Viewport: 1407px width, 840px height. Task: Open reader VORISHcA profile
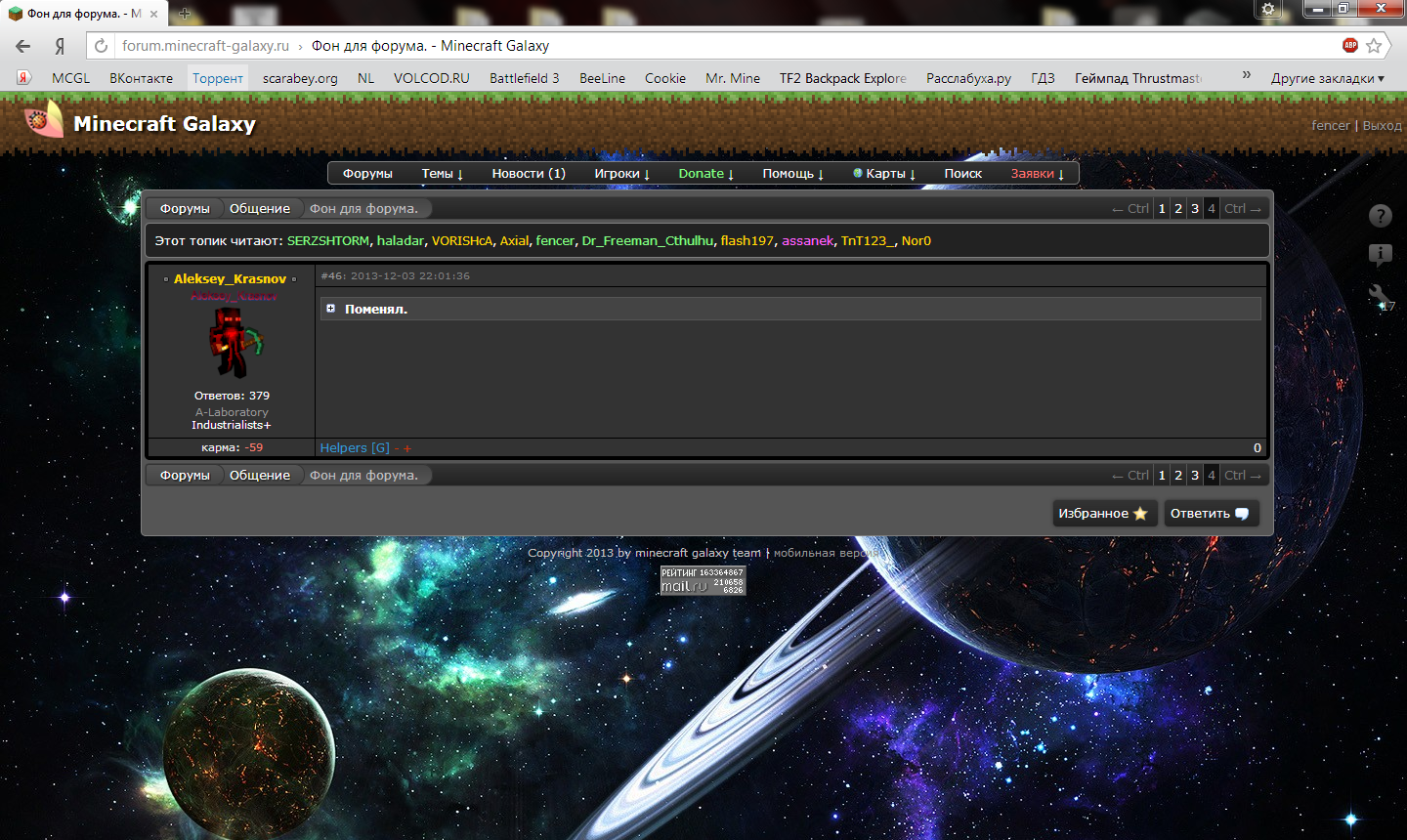(462, 240)
